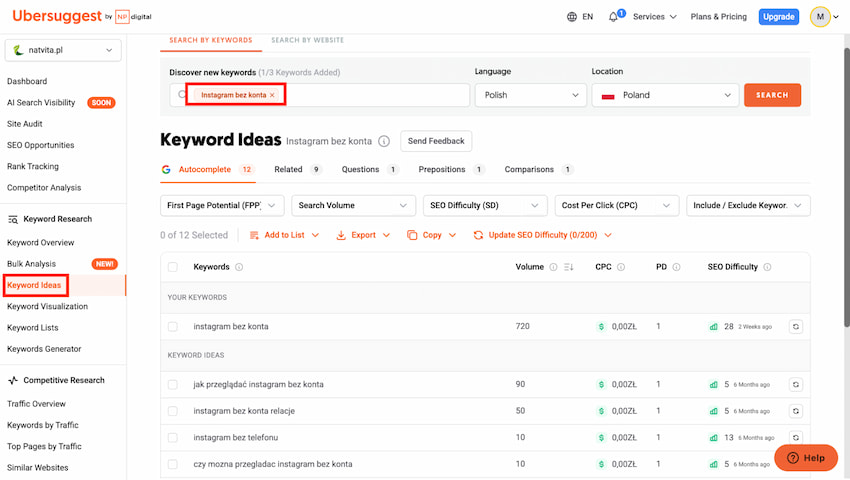This screenshot has height=480, width=850.
Task: Open the Add to List dropdown
Action: (284, 235)
